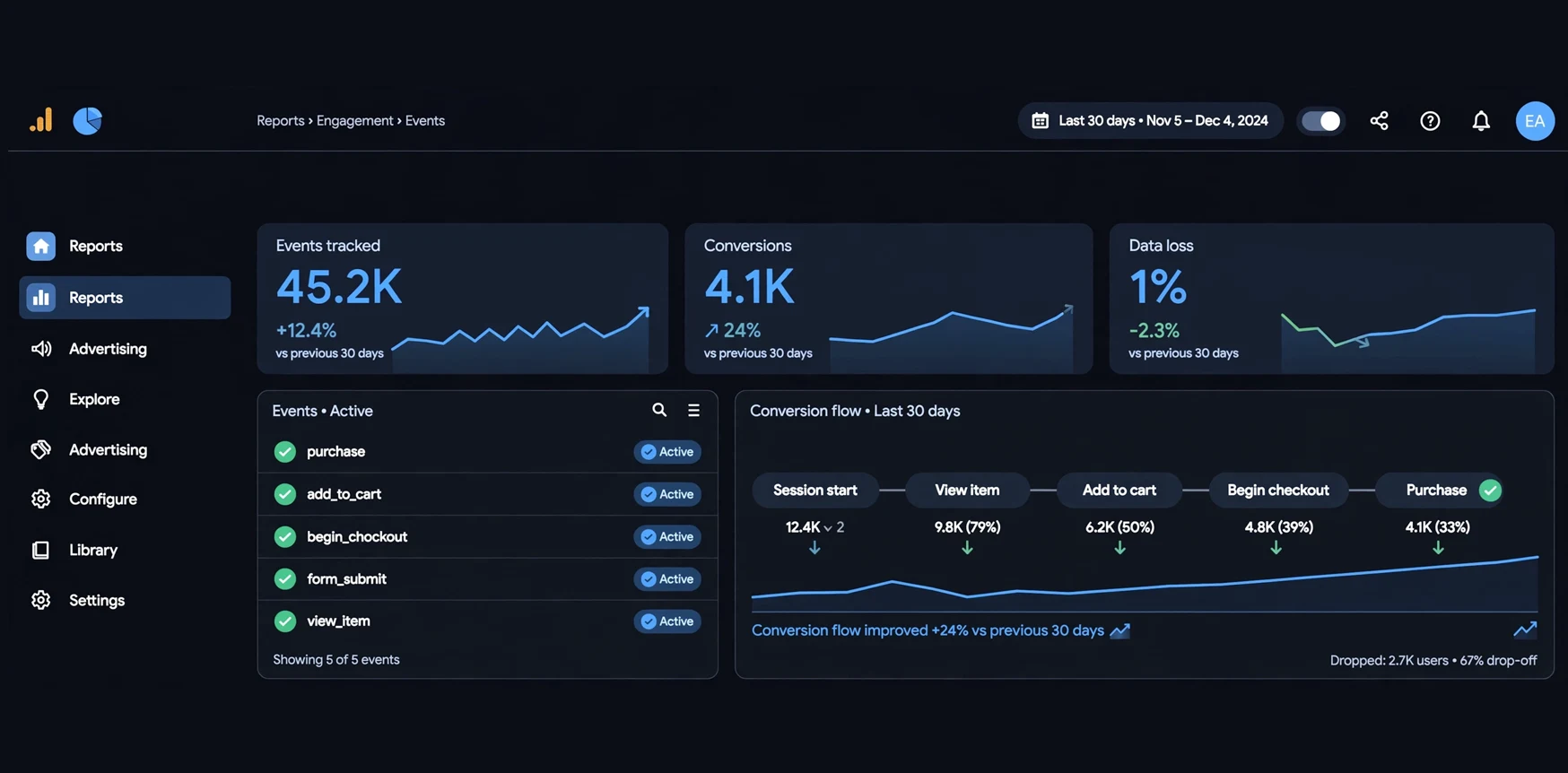Open the events list menu icon
Image resolution: width=1568 pixels, height=773 pixels.
pyautogui.click(x=693, y=410)
